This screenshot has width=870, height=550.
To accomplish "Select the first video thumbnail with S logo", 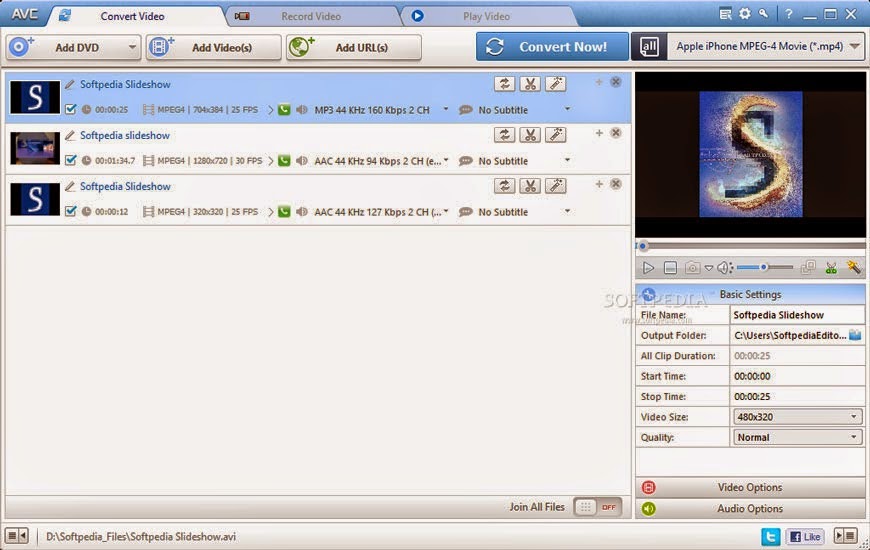I will [35, 97].
